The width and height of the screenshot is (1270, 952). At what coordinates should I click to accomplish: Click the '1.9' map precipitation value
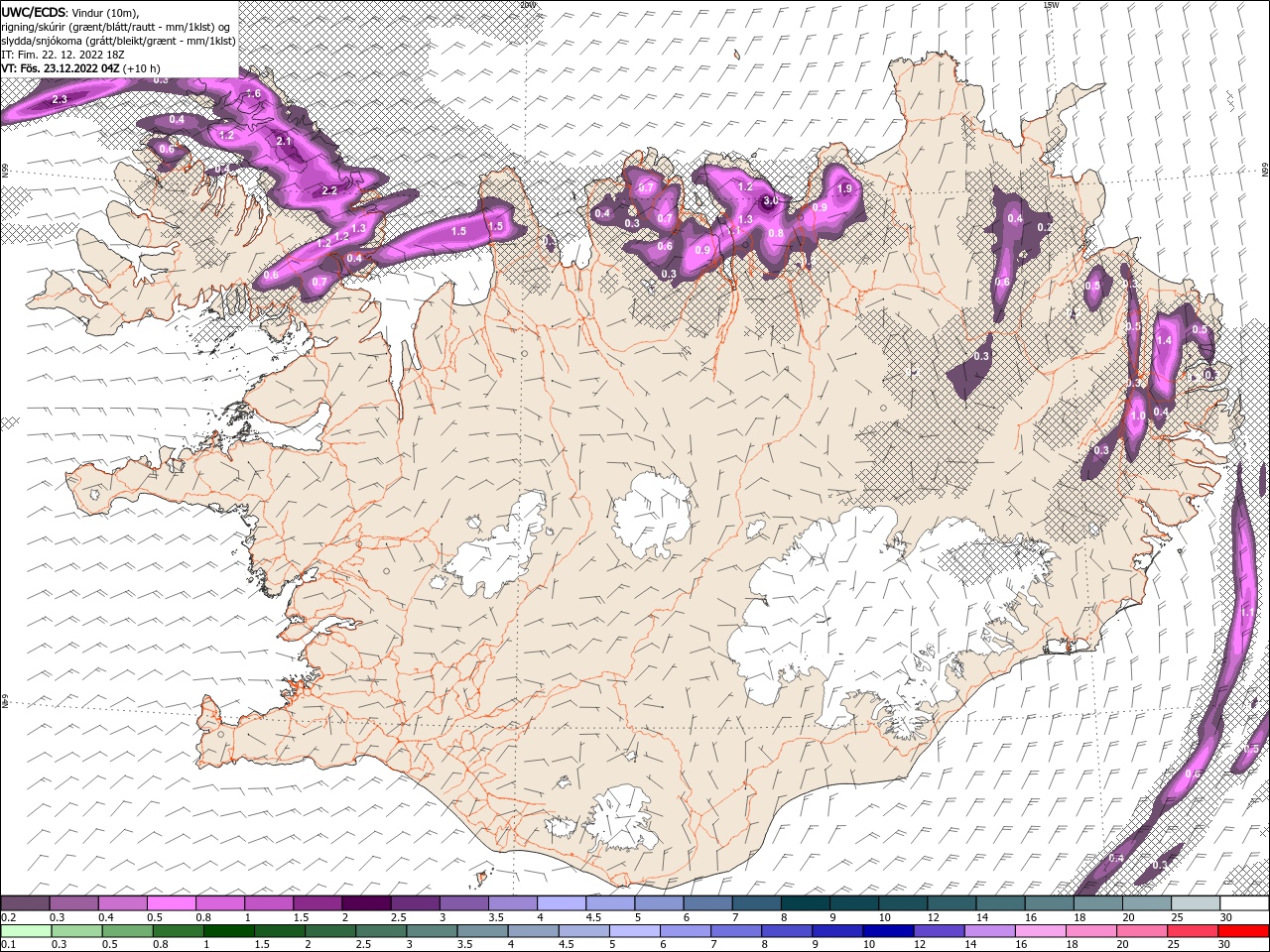click(845, 188)
